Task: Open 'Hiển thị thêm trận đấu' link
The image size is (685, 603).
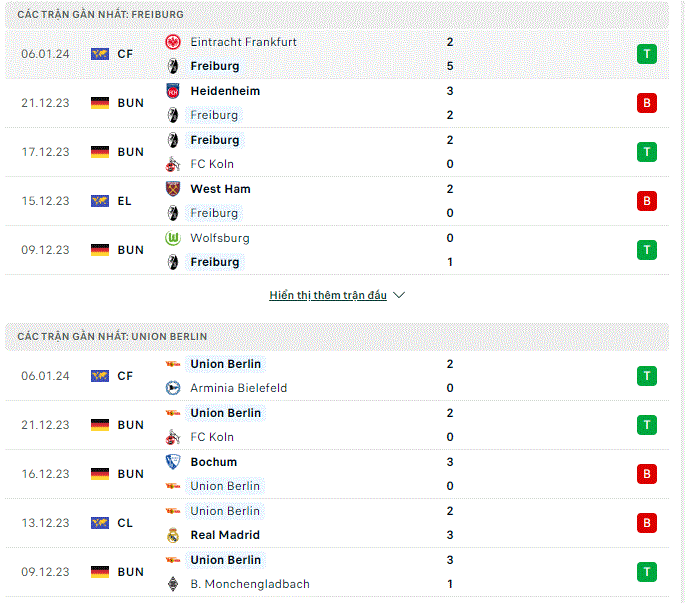Action: (x=328, y=295)
